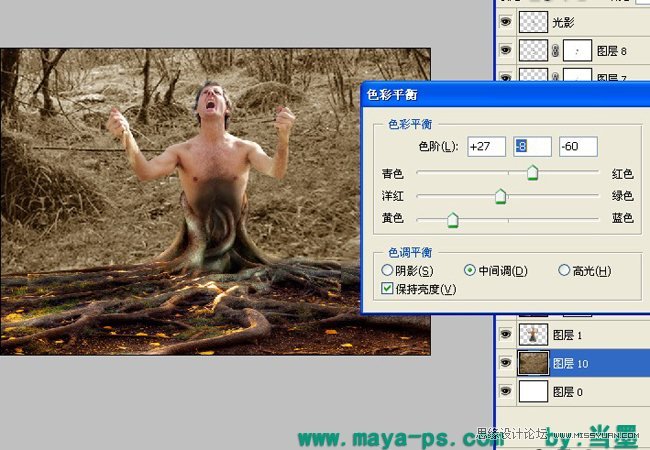Image resolution: width=650 pixels, height=450 pixels.
Task: Click the 黄色–蓝色 slider handle
Action: pyautogui.click(x=453, y=220)
